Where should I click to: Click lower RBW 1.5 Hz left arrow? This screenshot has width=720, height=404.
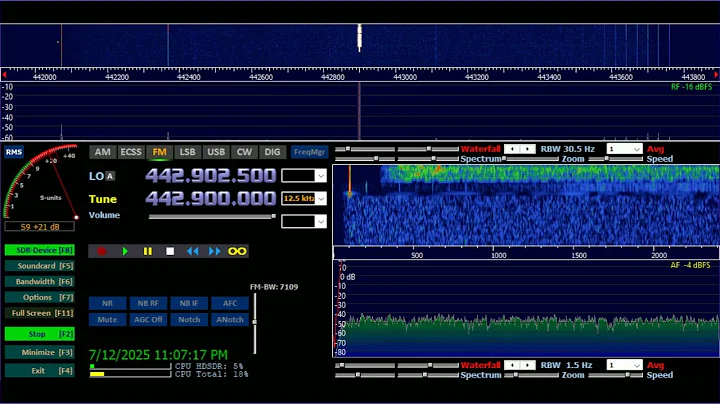pyautogui.click(x=512, y=365)
